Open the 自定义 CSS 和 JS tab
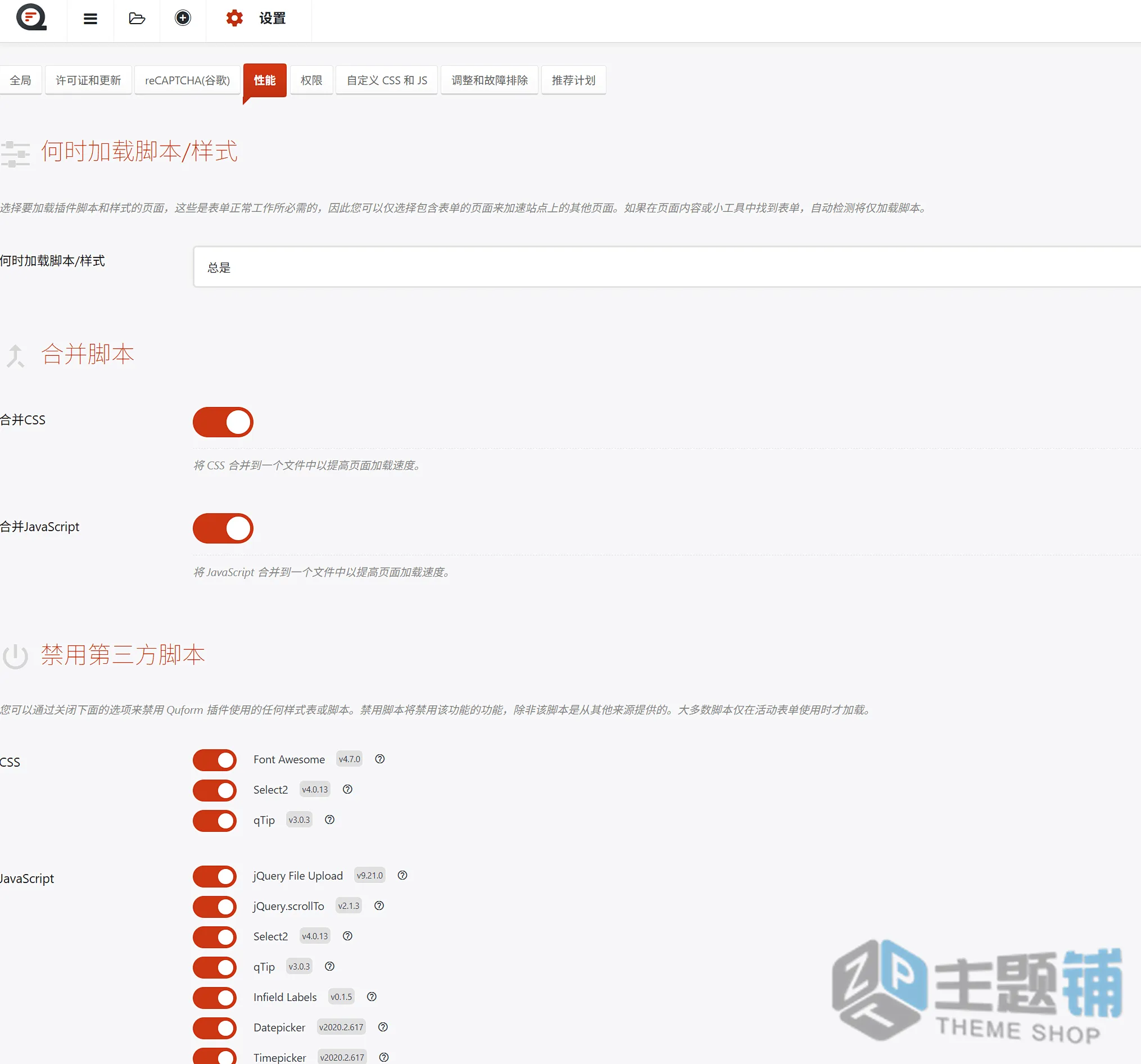The image size is (1141, 1064). [387, 80]
